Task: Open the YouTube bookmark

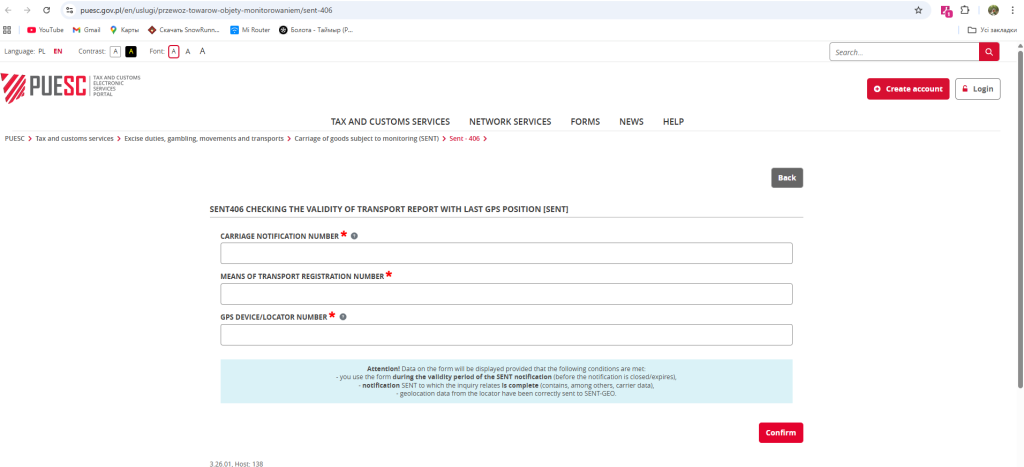Action: coord(45,29)
